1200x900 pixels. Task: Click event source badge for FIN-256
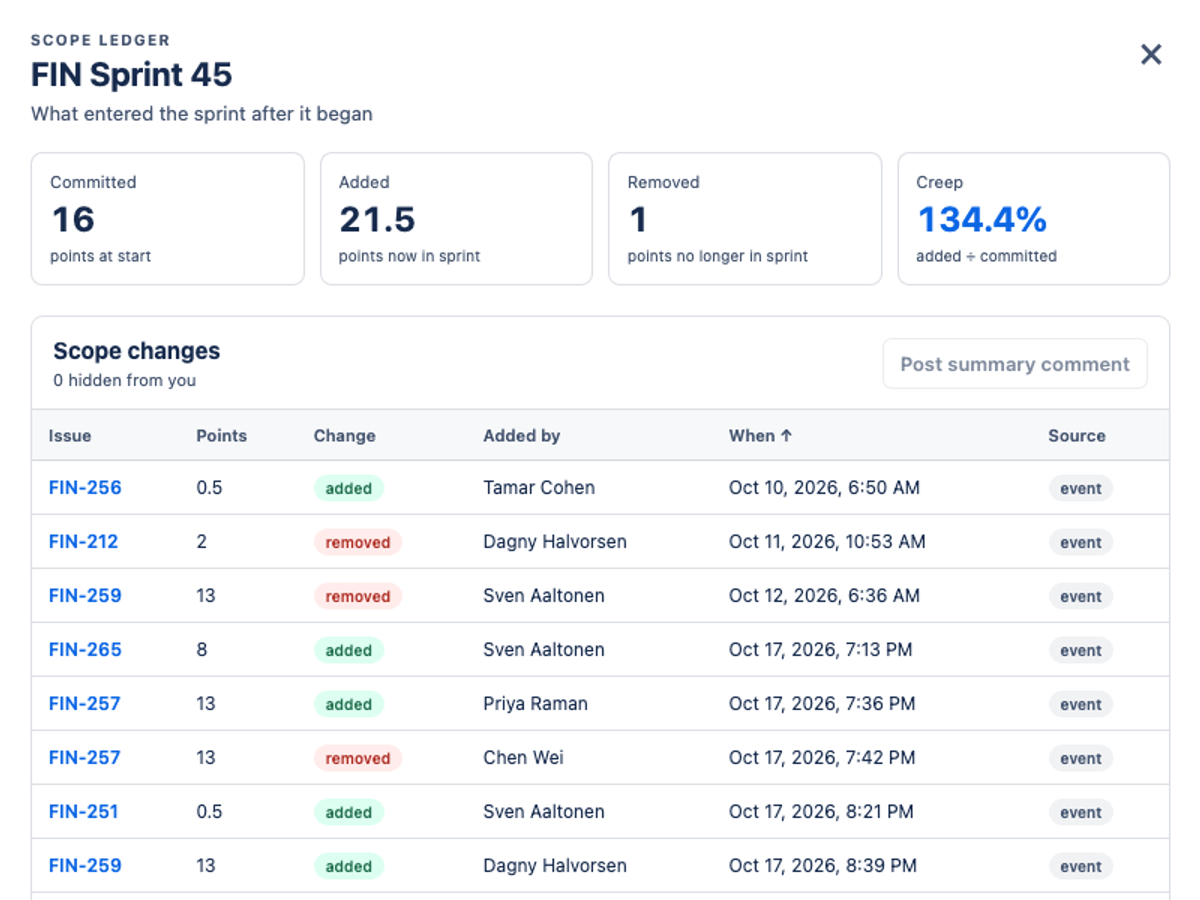coord(1081,488)
